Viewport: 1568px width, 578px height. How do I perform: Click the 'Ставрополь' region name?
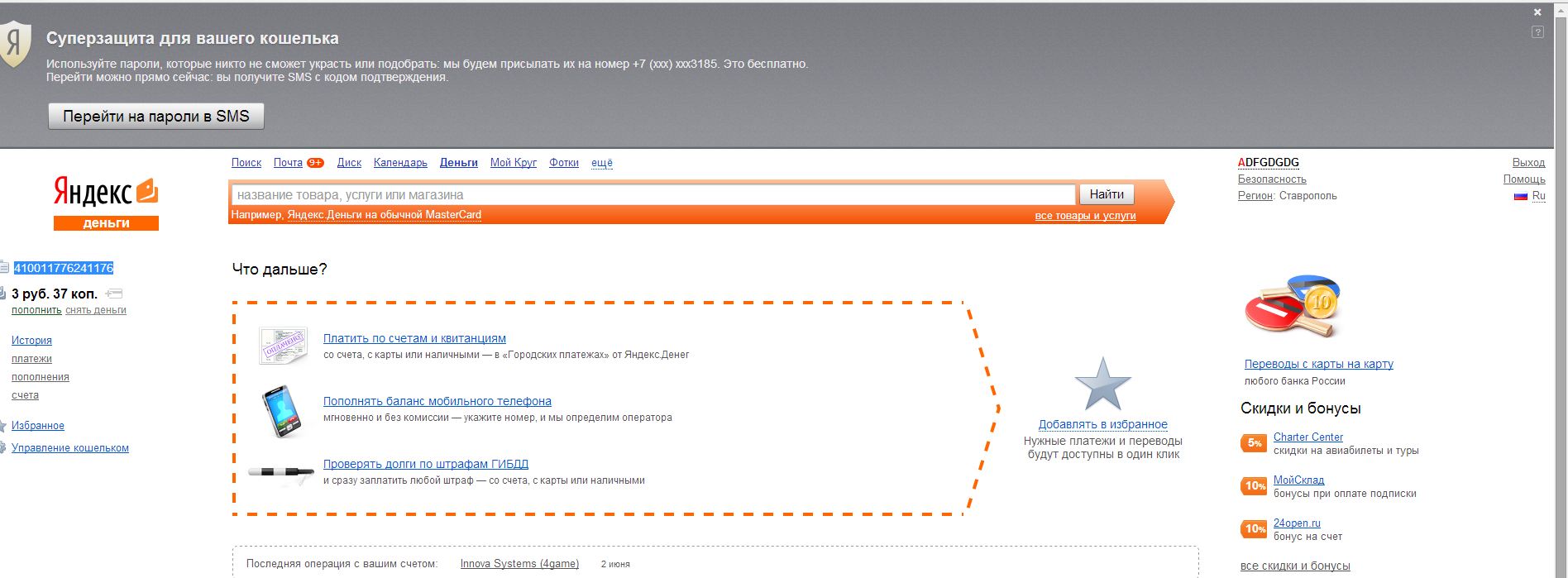(1308, 196)
